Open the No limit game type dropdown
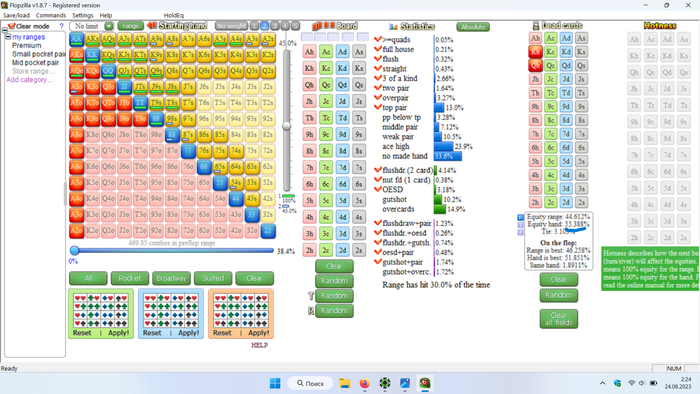Viewport: 700px width, 394px height. point(108,26)
